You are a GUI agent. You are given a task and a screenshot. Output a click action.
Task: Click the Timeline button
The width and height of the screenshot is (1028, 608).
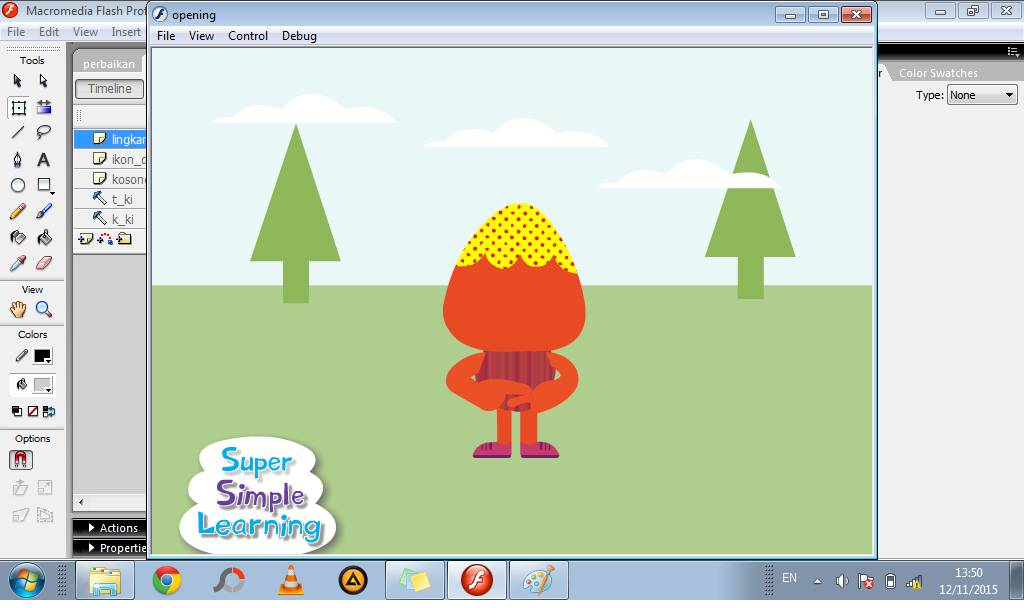[109, 89]
